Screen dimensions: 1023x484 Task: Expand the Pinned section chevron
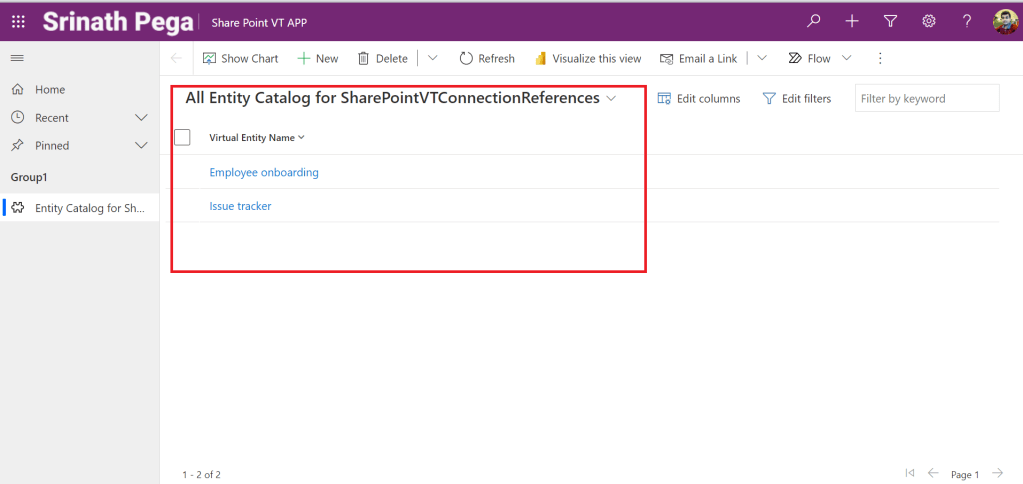tap(141, 146)
